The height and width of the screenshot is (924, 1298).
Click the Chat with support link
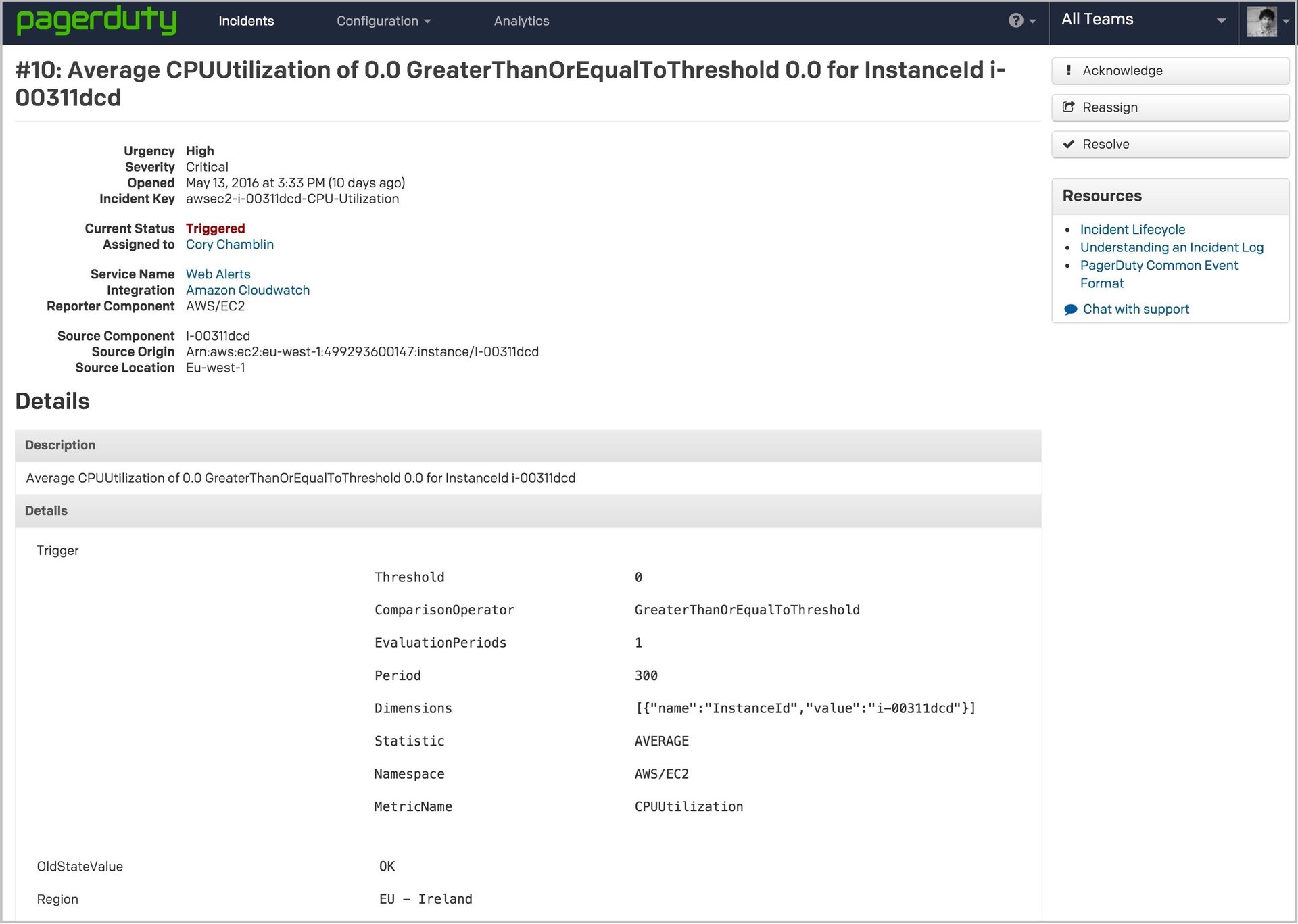[x=1136, y=309]
